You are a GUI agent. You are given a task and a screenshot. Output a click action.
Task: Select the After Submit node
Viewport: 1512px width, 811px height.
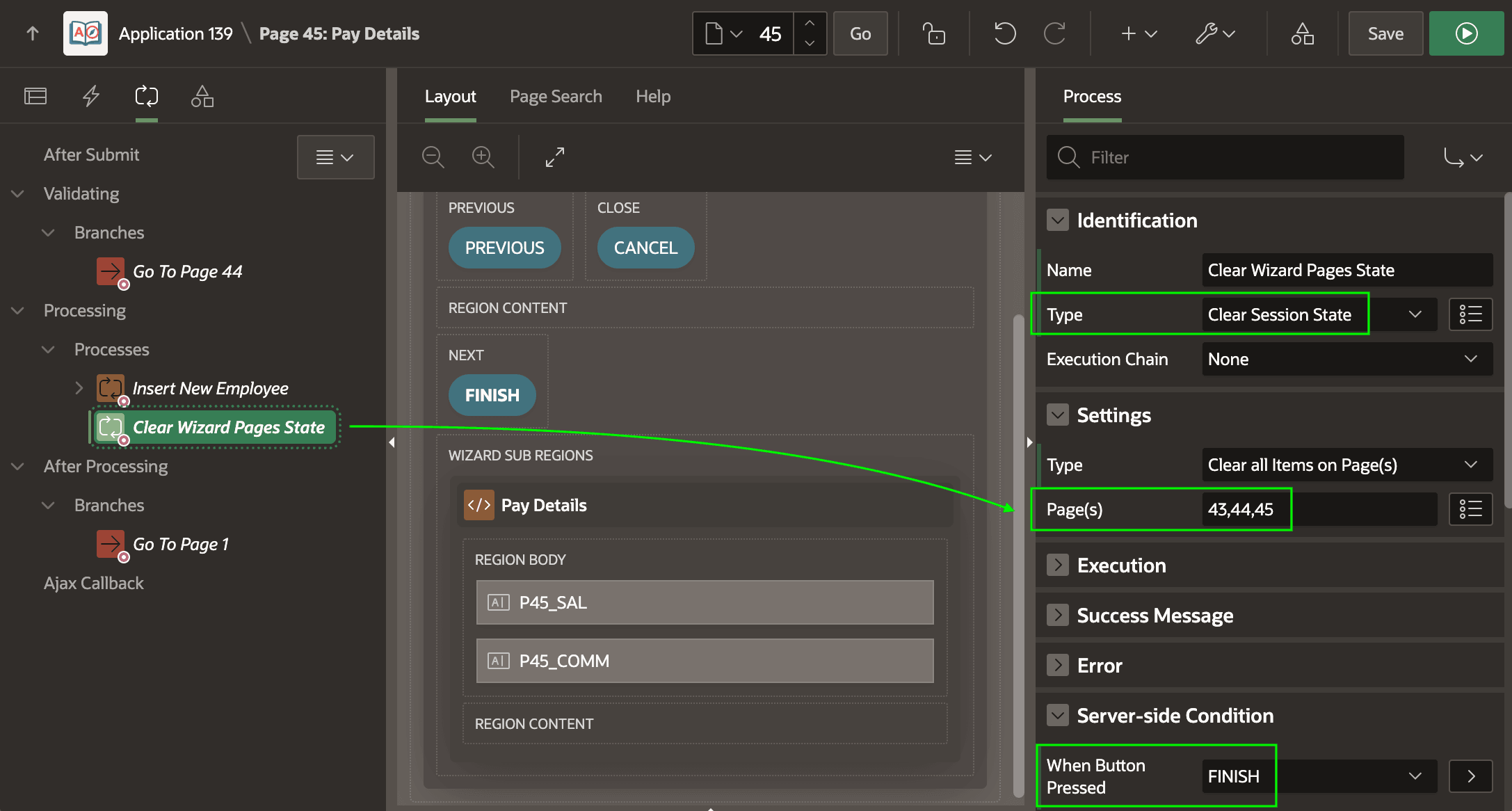click(x=91, y=154)
